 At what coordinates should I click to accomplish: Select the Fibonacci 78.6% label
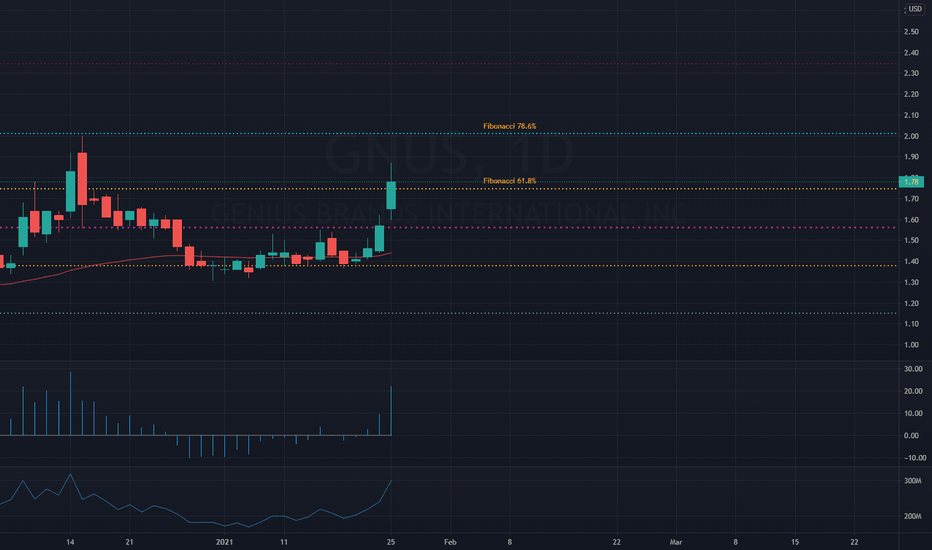[509, 126]
